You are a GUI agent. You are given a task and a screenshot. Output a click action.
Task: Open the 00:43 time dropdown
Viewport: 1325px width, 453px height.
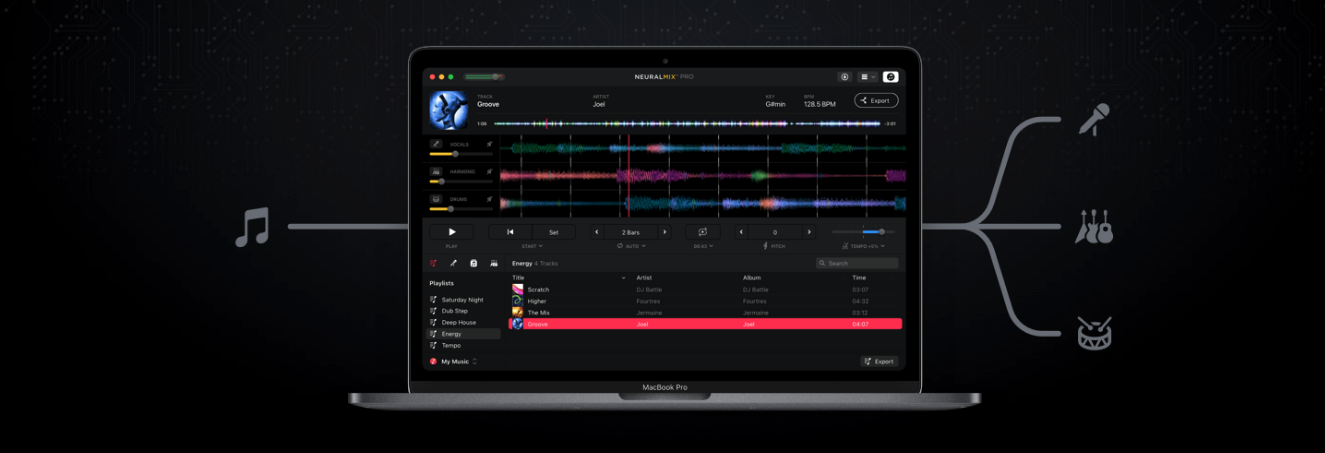click(x=703, y=246)
